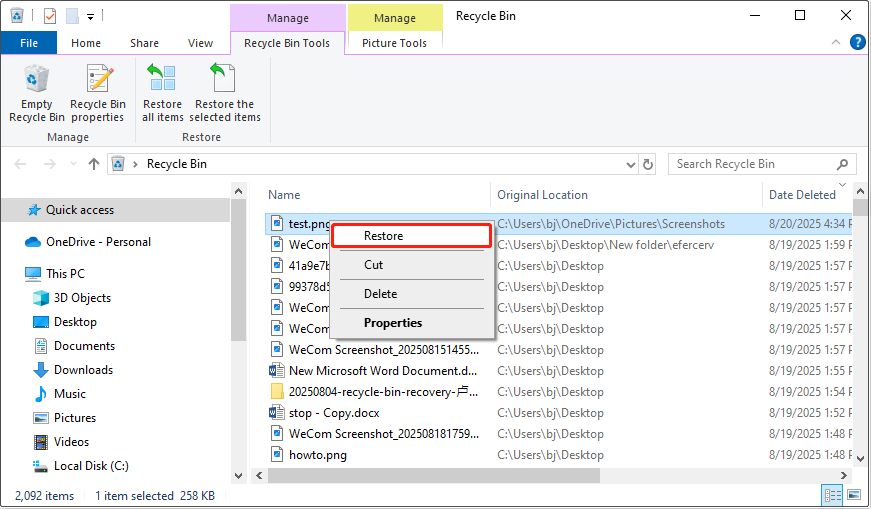Viewport: 871px width, 509px height.
Task: Click the file list scroll down arrow
Action: [860, 459]
